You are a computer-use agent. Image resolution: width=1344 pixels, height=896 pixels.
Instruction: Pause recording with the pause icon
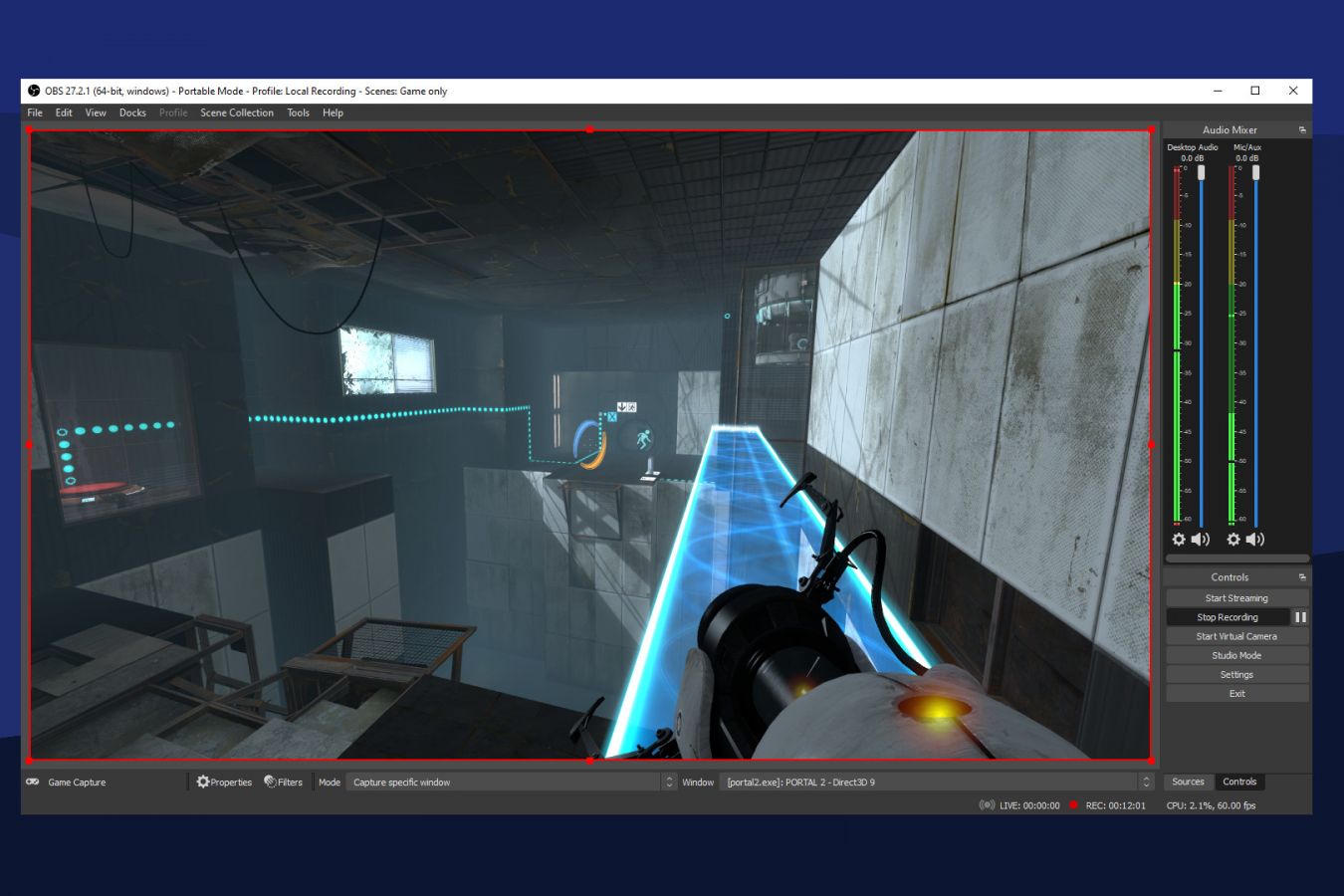click(1300, 617)
